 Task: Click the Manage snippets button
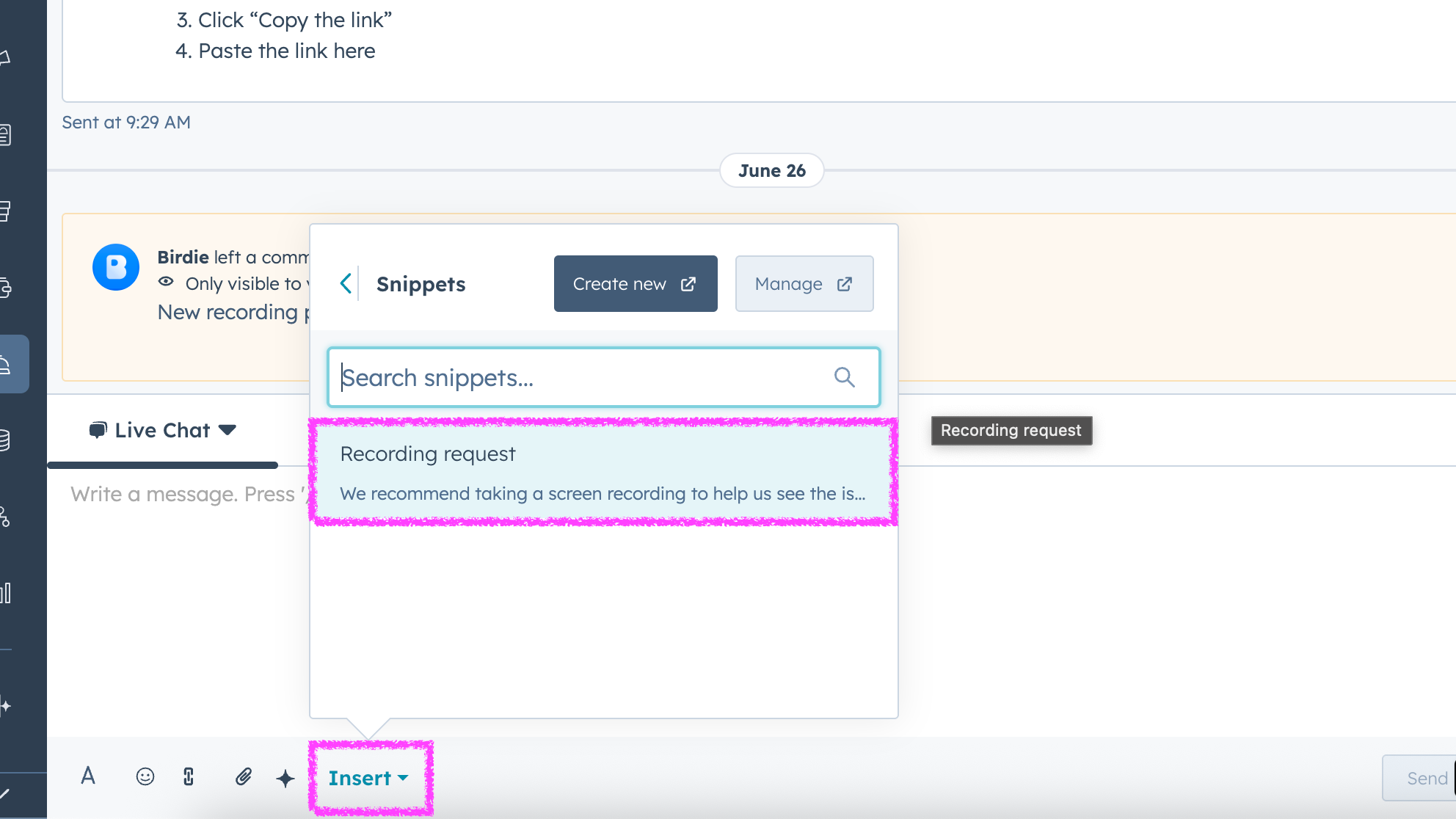click(x=804, y=283)
